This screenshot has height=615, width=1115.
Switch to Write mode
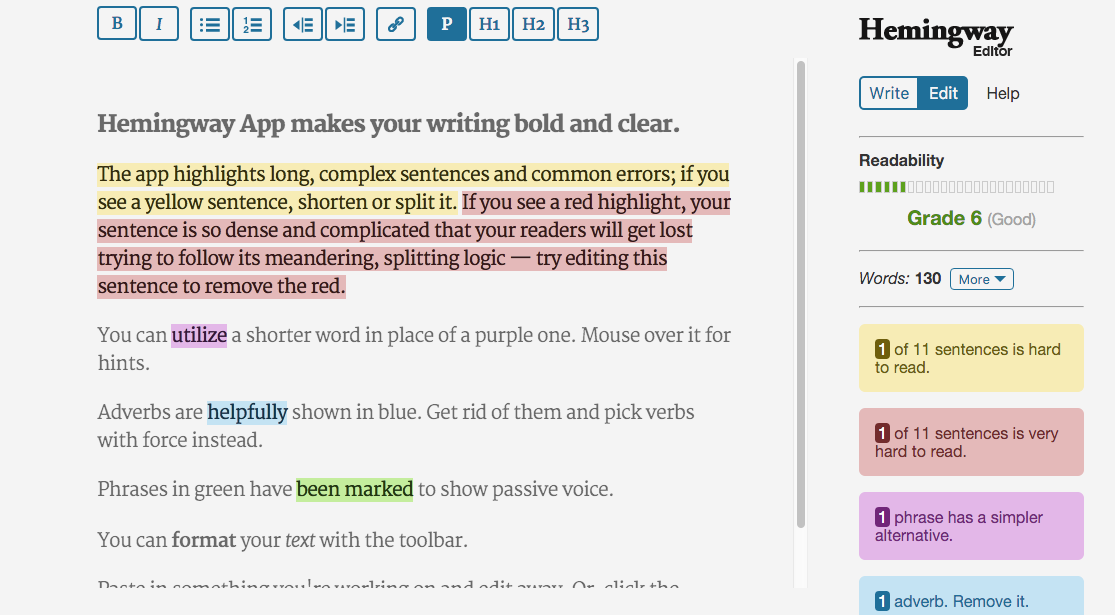pyautogui.click(x=889, y=93)
